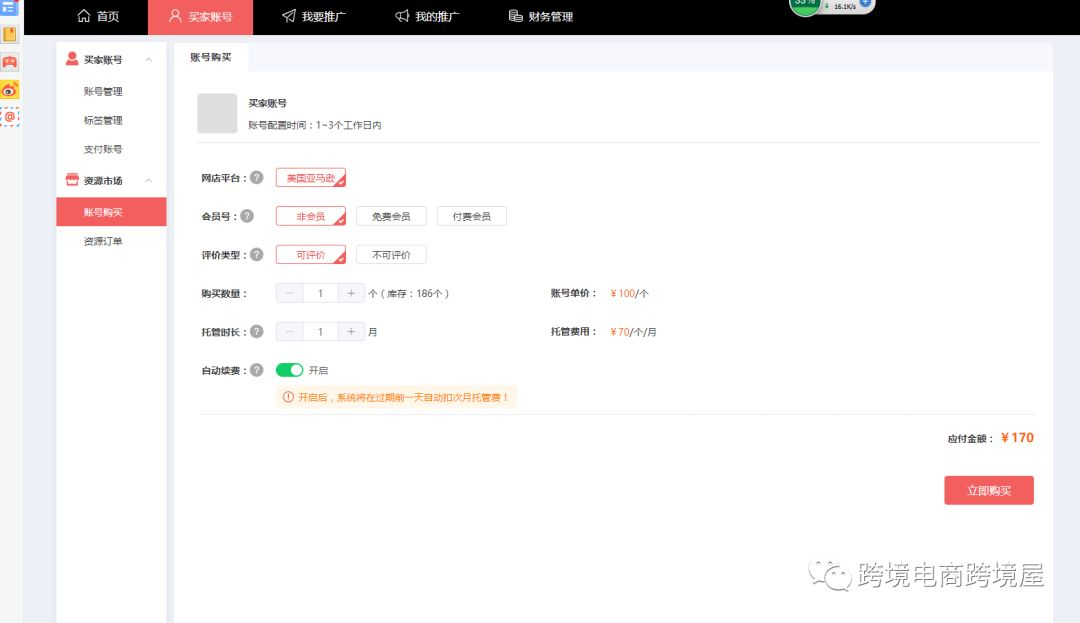The image size is (1080, 623).
Task: Turn off the 自动续费 toggle switch
Action: click(x=289, y=370)
